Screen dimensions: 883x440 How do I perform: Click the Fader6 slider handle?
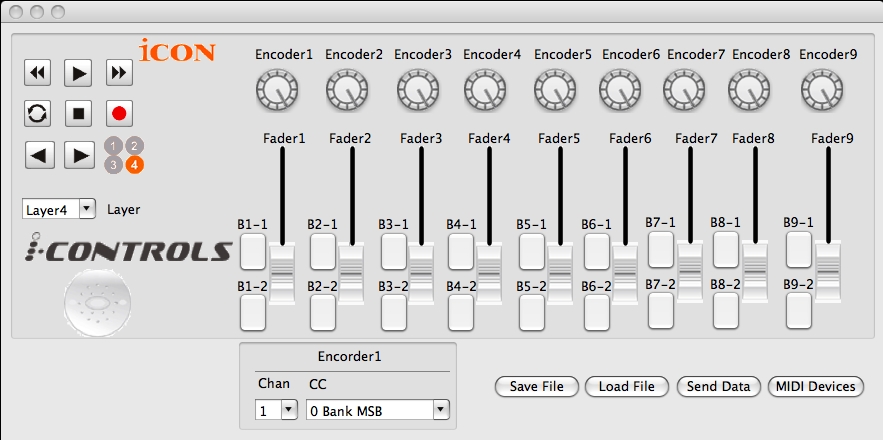point(625,274)
